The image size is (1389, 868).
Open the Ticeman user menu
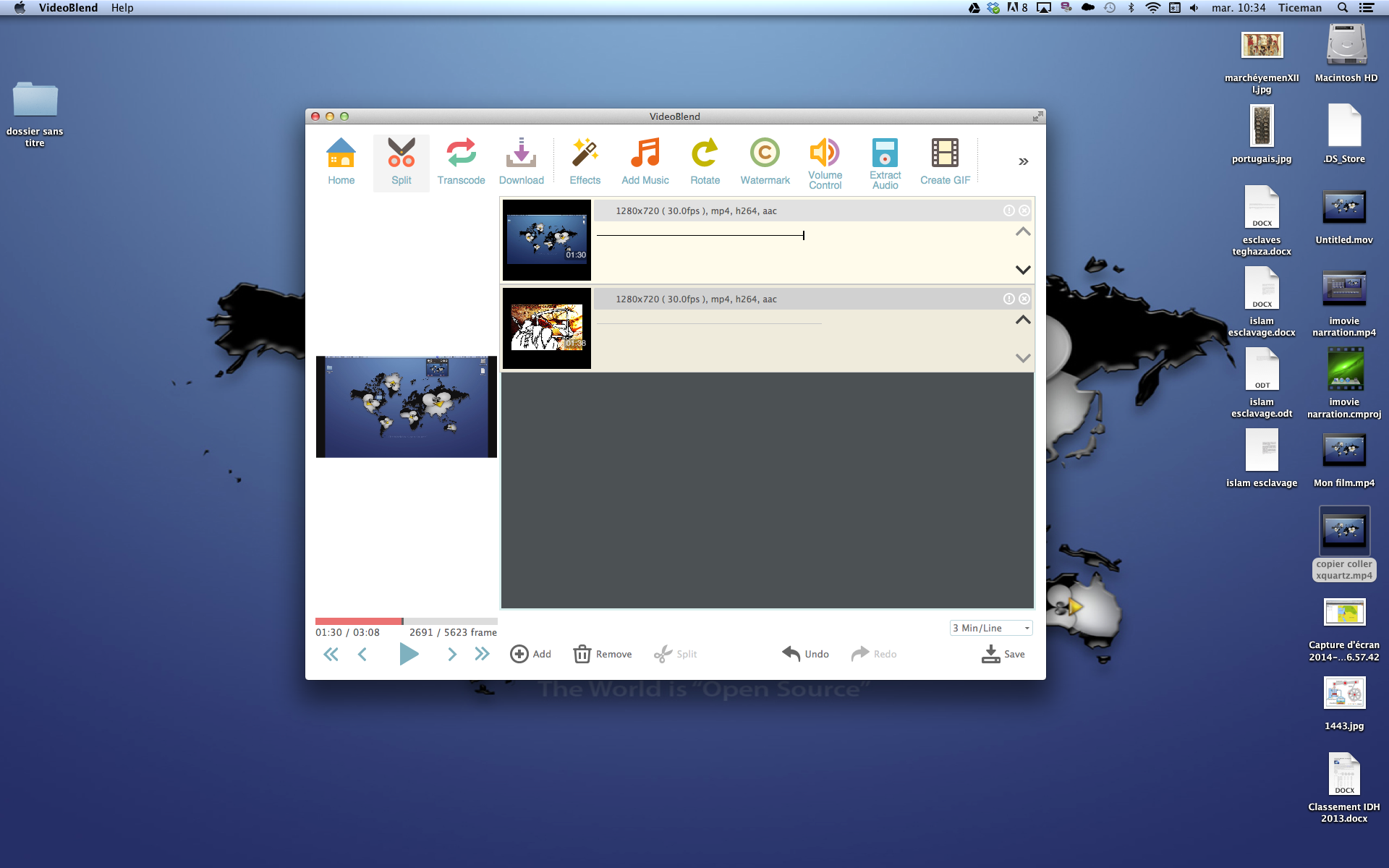pos(1299,8)
